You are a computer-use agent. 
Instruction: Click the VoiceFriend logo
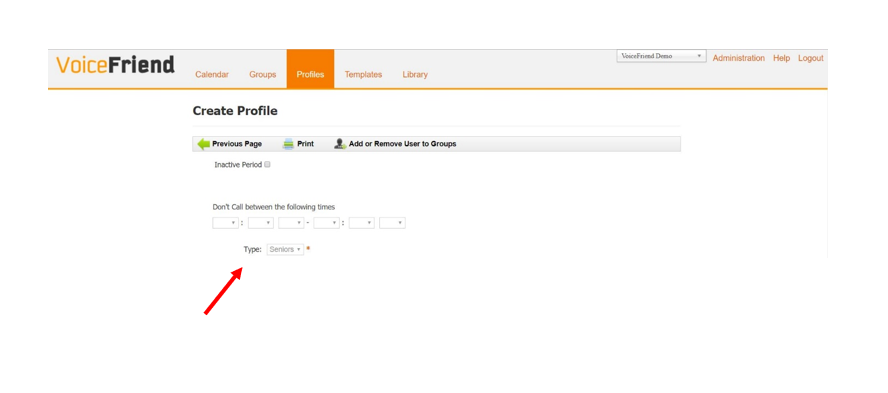116,65
